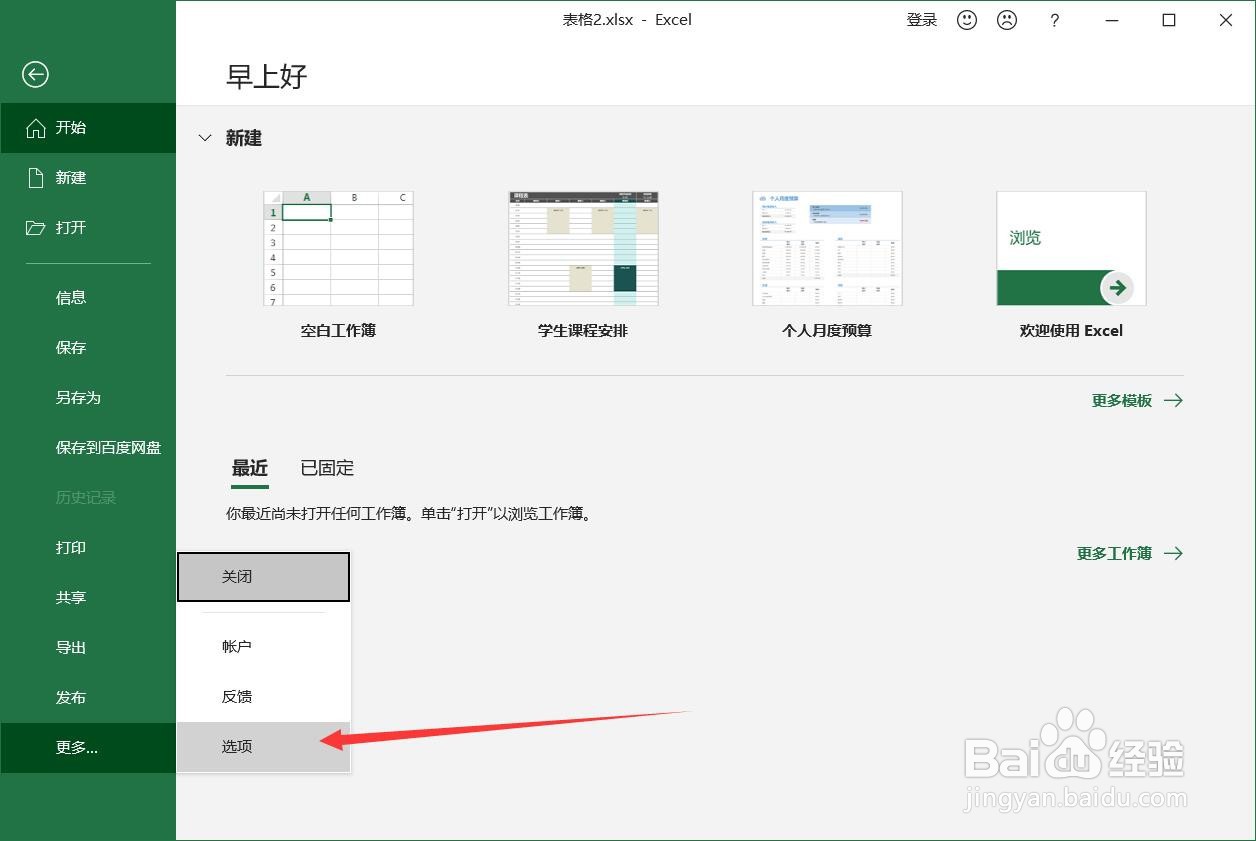1256x841 pixels.
Task: Click the 欢迎使用 Excel label
Action: click(x=1071, y=331)
